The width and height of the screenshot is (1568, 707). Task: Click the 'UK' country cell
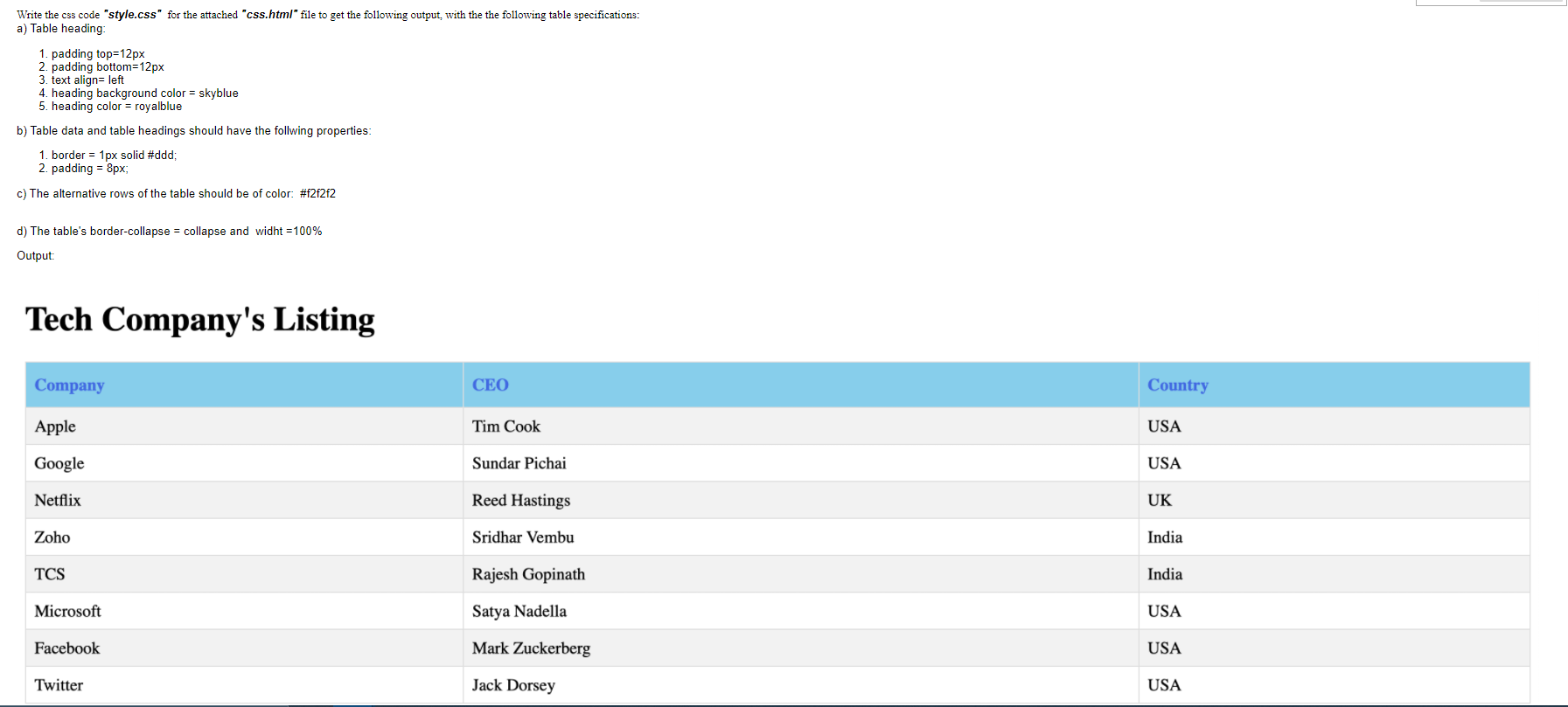pyautogui.click(x=1334, y=500)
